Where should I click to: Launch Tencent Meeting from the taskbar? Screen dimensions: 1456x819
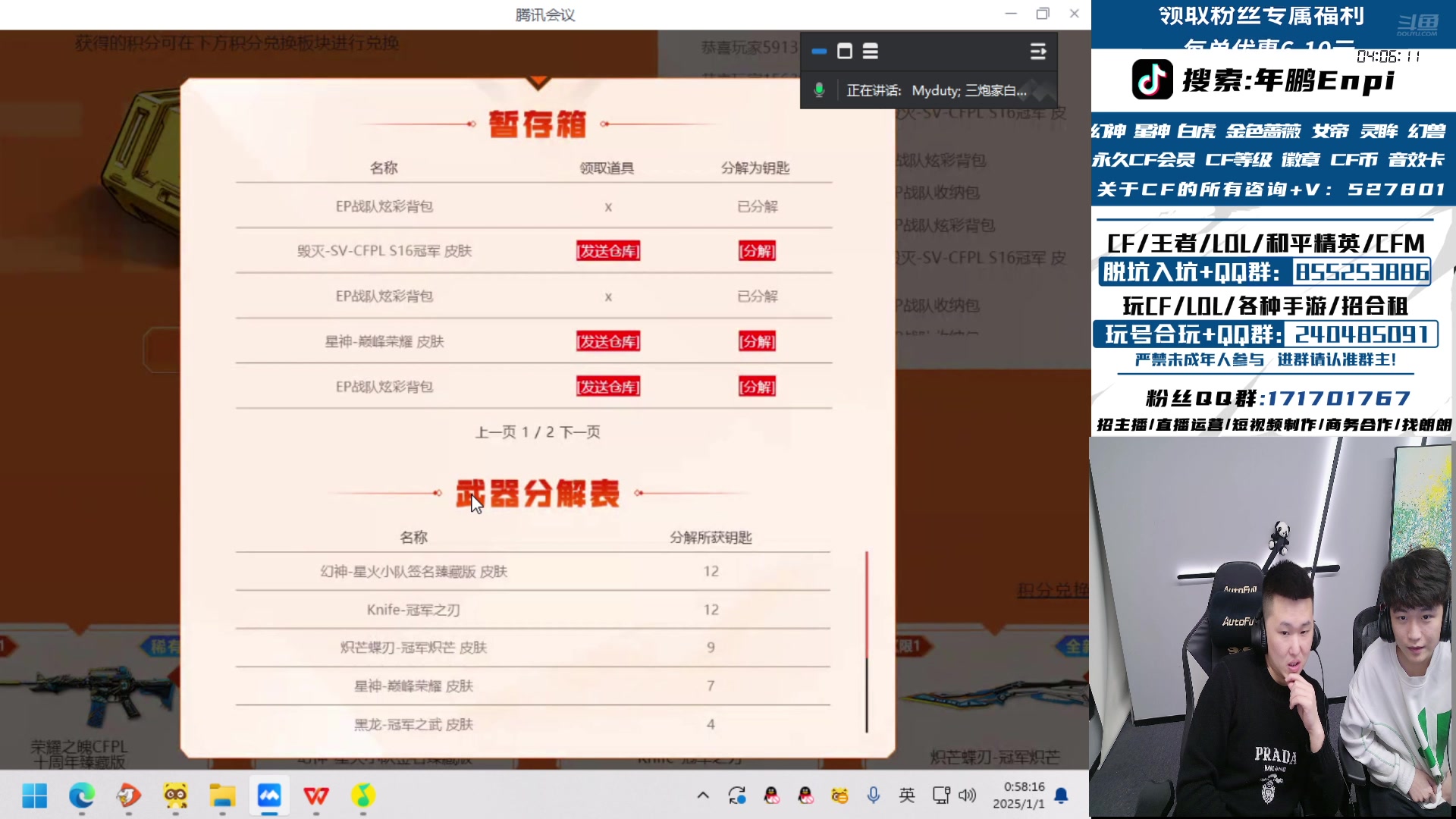point(269,796)
